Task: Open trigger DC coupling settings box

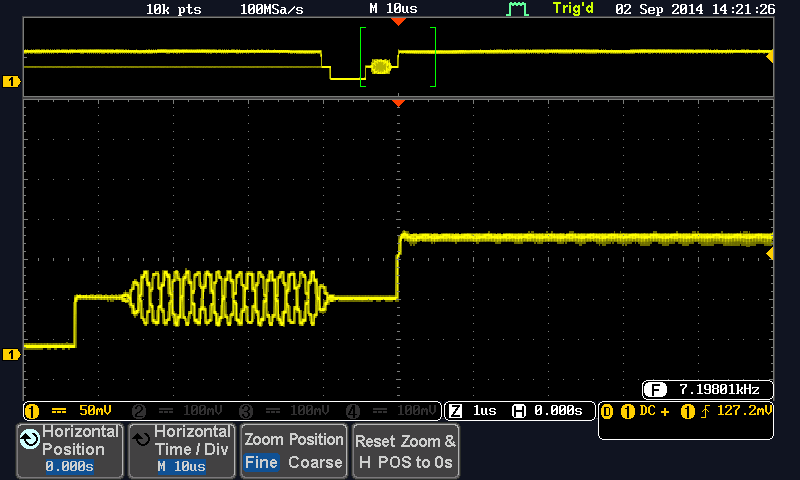Action: 686,420
